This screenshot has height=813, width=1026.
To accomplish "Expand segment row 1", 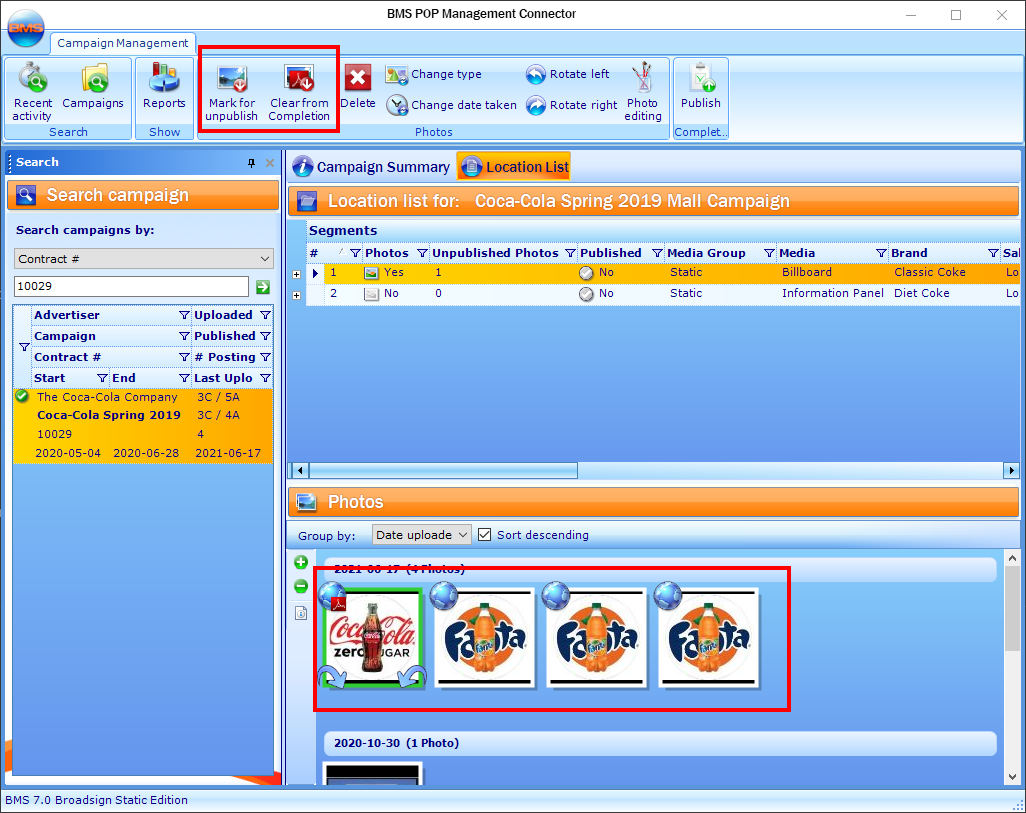I will tap(296, 274).
